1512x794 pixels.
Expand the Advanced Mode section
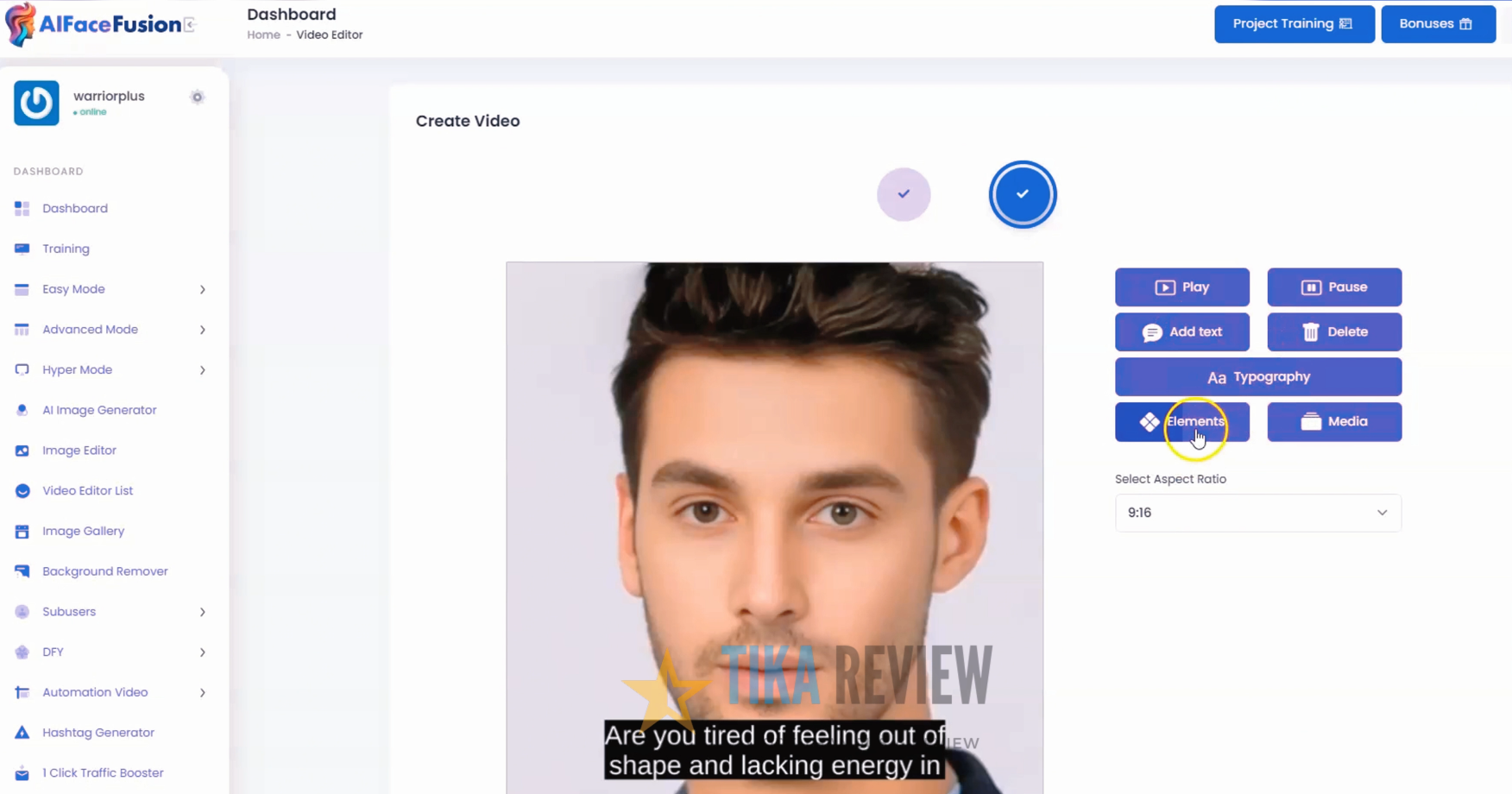pyautogui.click(x=90, y=329)
